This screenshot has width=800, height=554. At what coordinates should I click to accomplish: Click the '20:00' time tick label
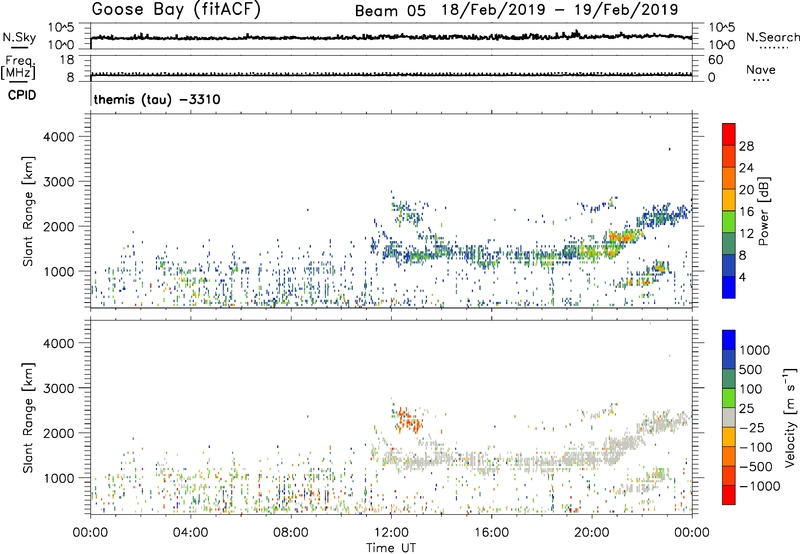(x=591, y=533)
